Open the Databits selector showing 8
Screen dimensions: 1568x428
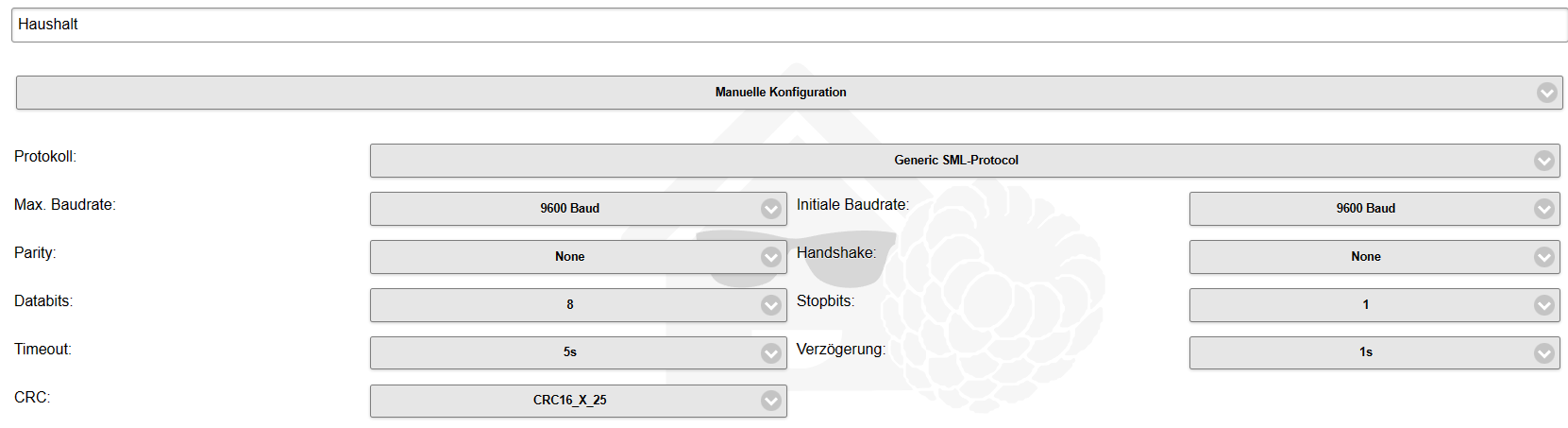point(569,305)
